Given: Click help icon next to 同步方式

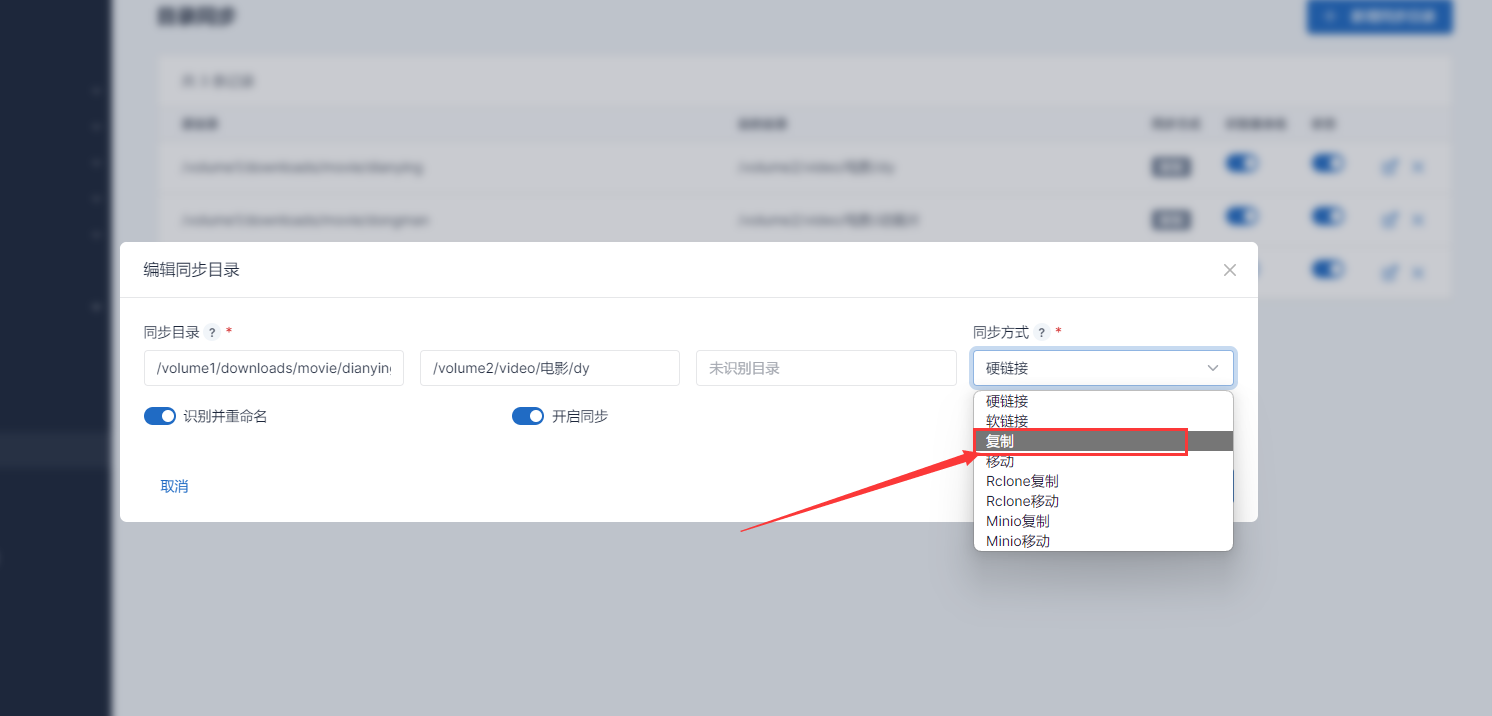Looking at the screenshot, I should coord(1041,333).
